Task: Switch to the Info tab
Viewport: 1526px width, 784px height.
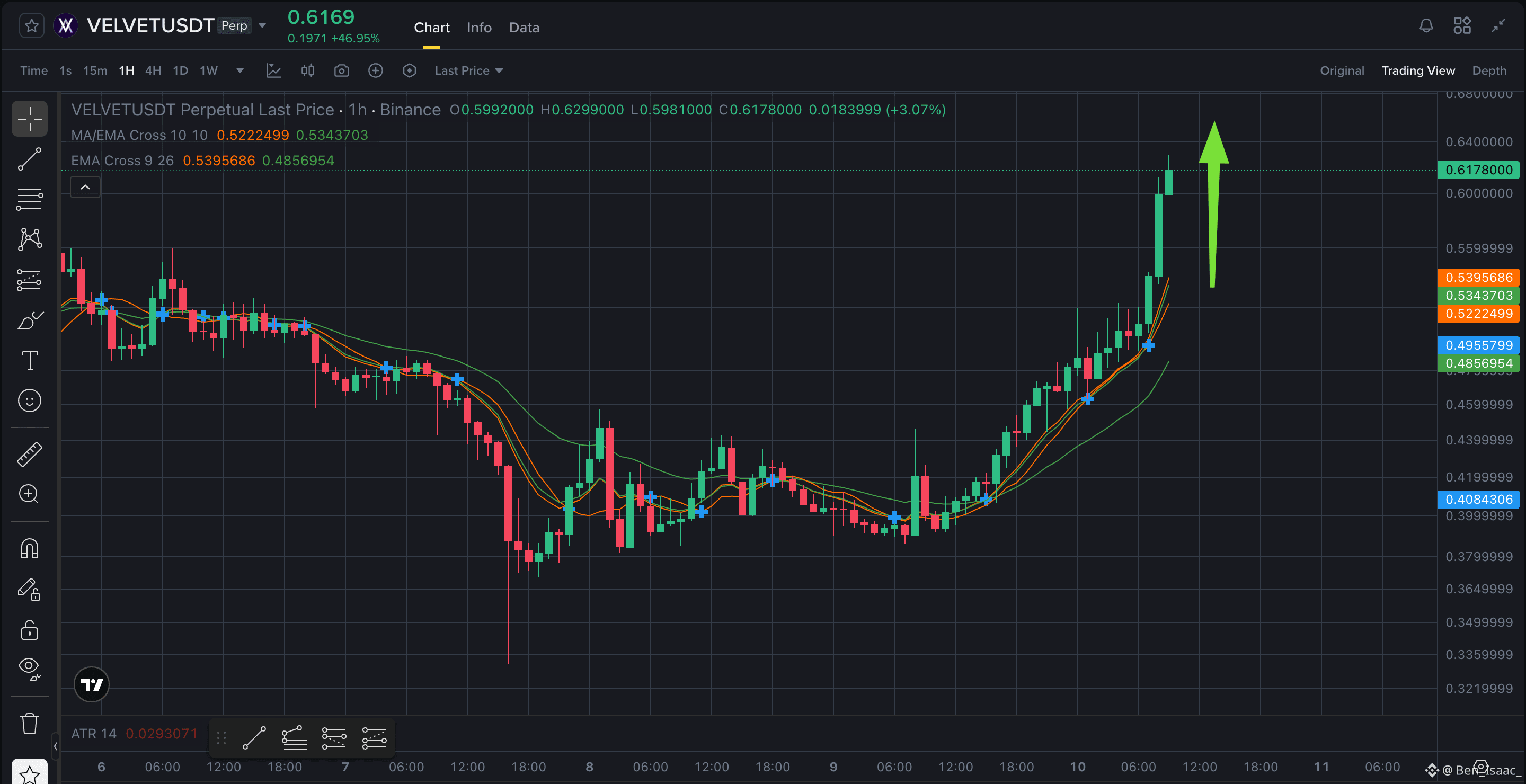Action: [x=479, y=27]
